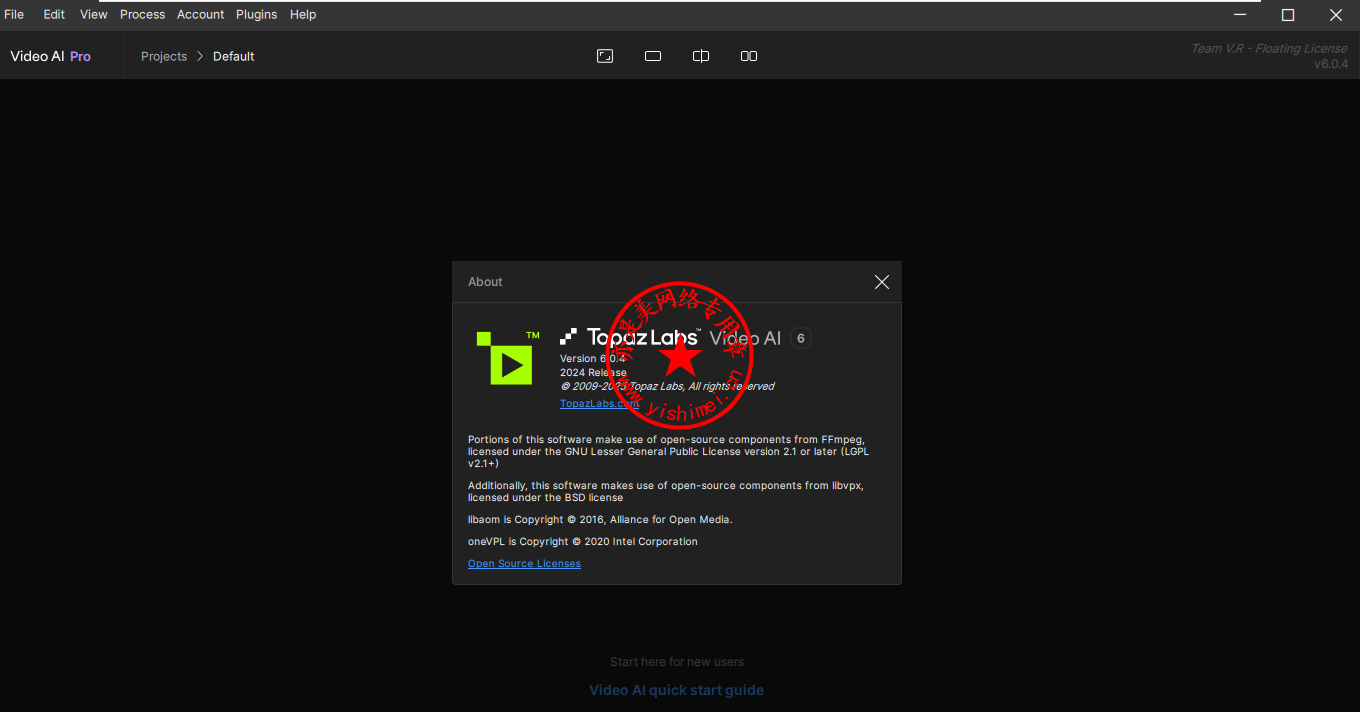Close the About dialog
1360x712 pixels.
881,282
